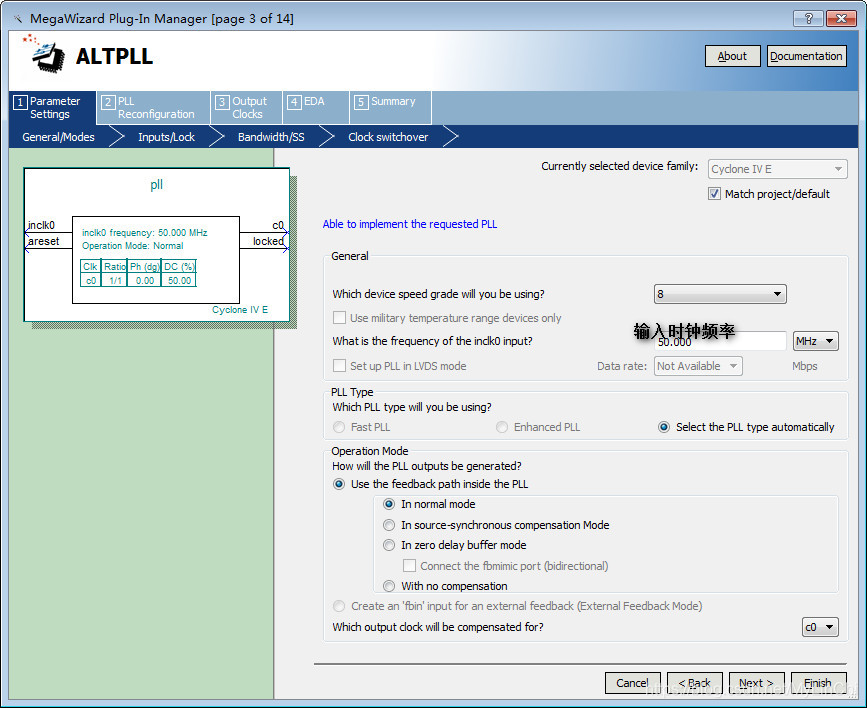867x708 pixels.
Task: Click the inclk0 port label in diagram
Action: click(41, 225)
